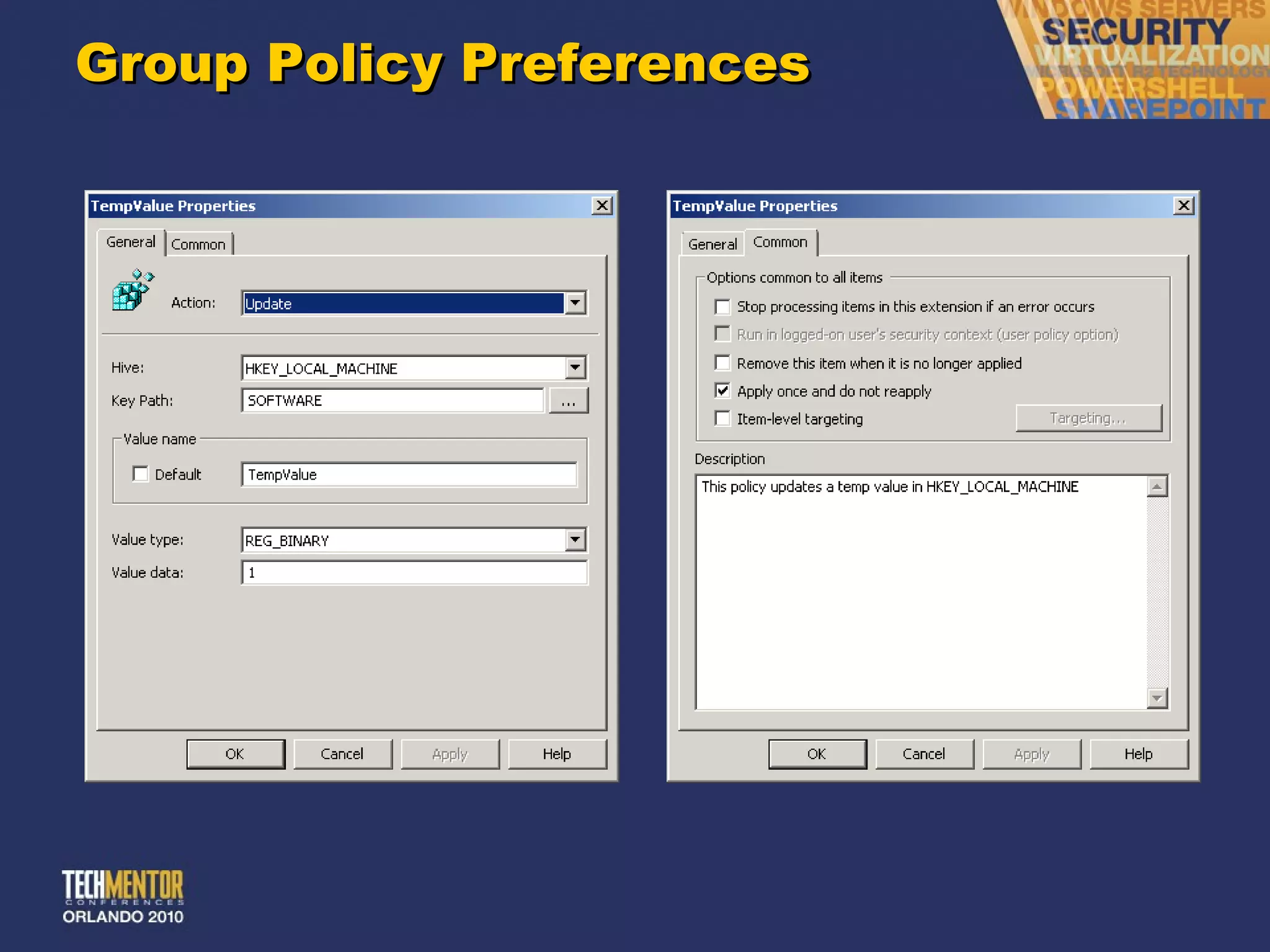This screenshot has width=1270, height=952.
Task: Check Stop processing items if error occurs
Action: click(722, 307)
